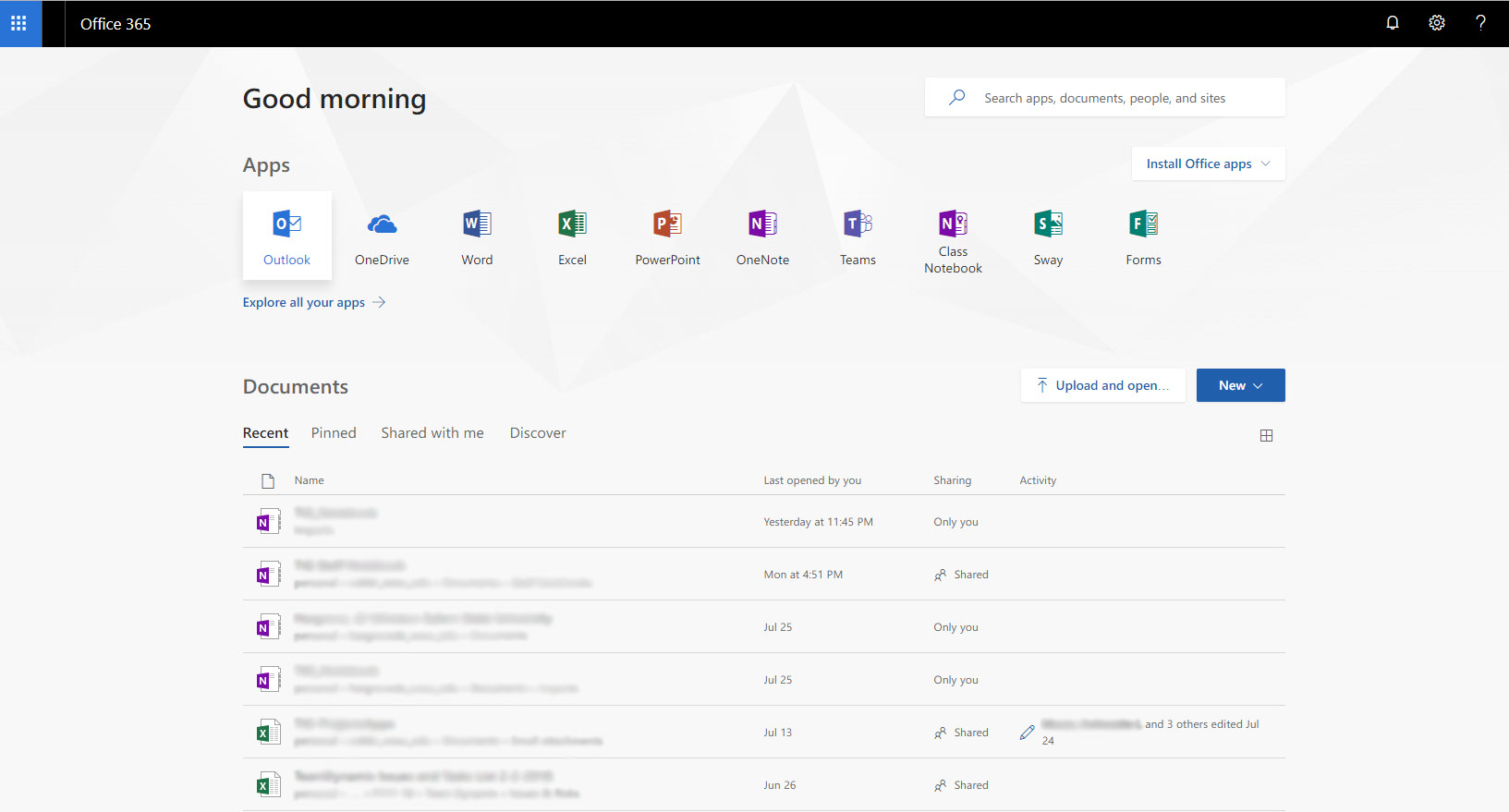Open the Teams app
Image resolution: width=1509 pixels, height=812 pixels.
858,236
